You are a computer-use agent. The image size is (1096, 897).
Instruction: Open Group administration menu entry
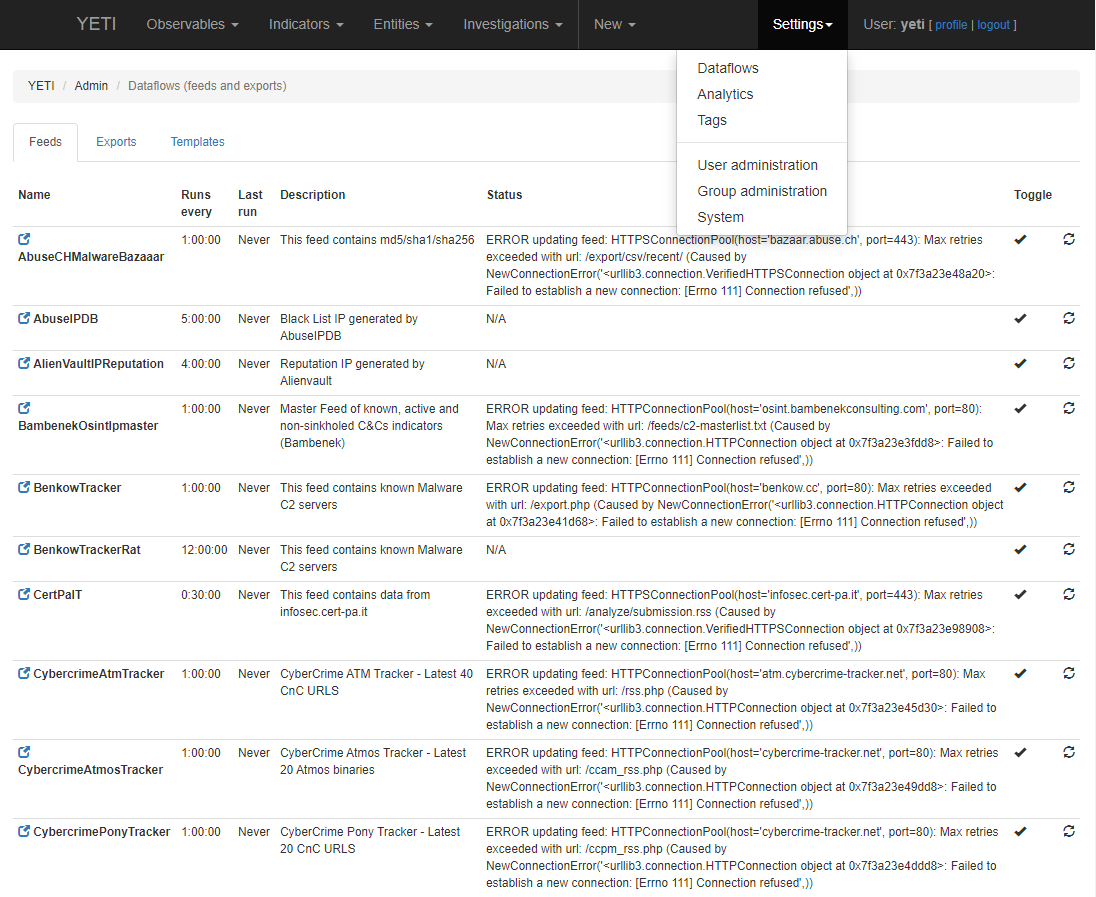pos(762,191)
